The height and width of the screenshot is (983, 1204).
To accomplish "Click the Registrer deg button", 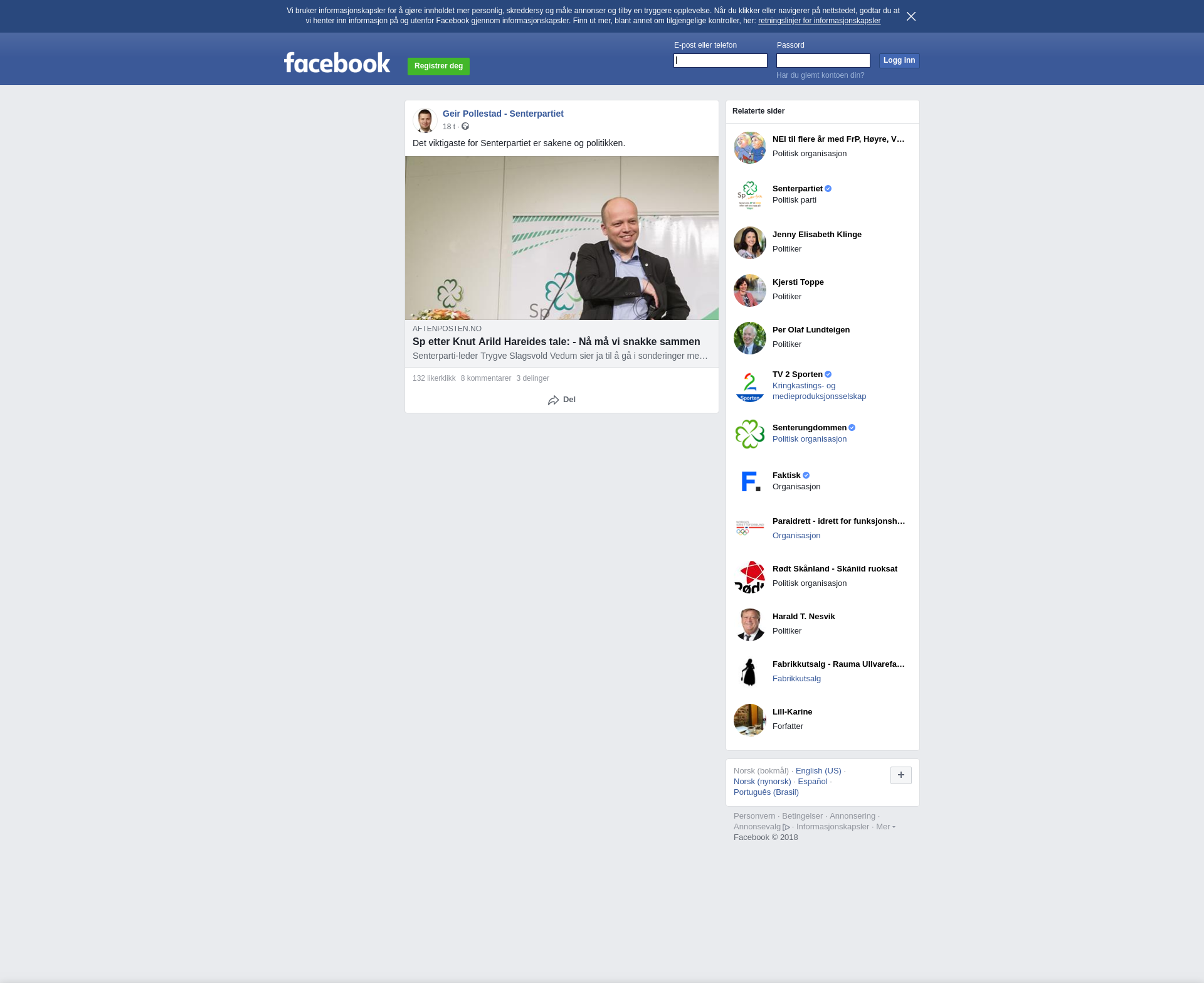I will coord(438,66).
